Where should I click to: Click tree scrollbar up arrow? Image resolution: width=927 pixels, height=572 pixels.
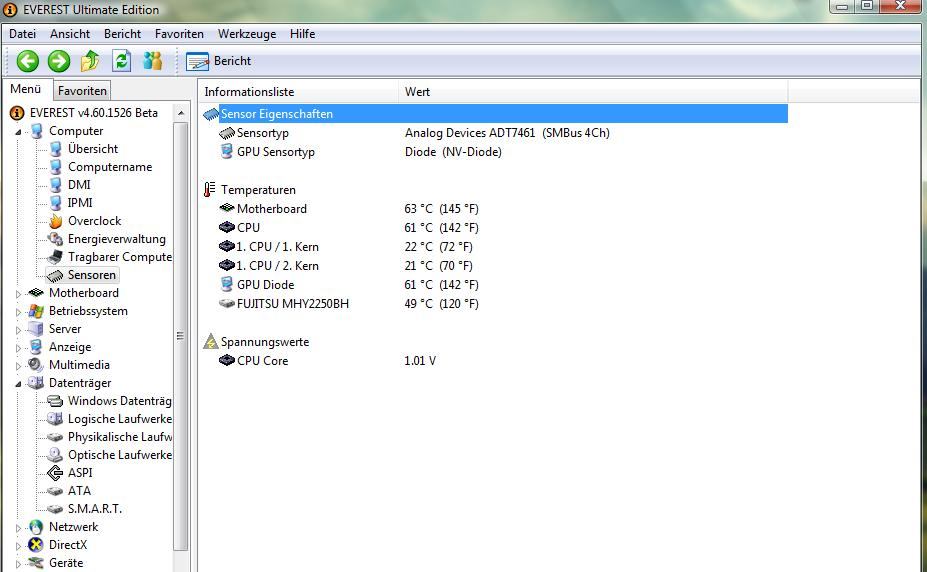(x=181, y=112)
